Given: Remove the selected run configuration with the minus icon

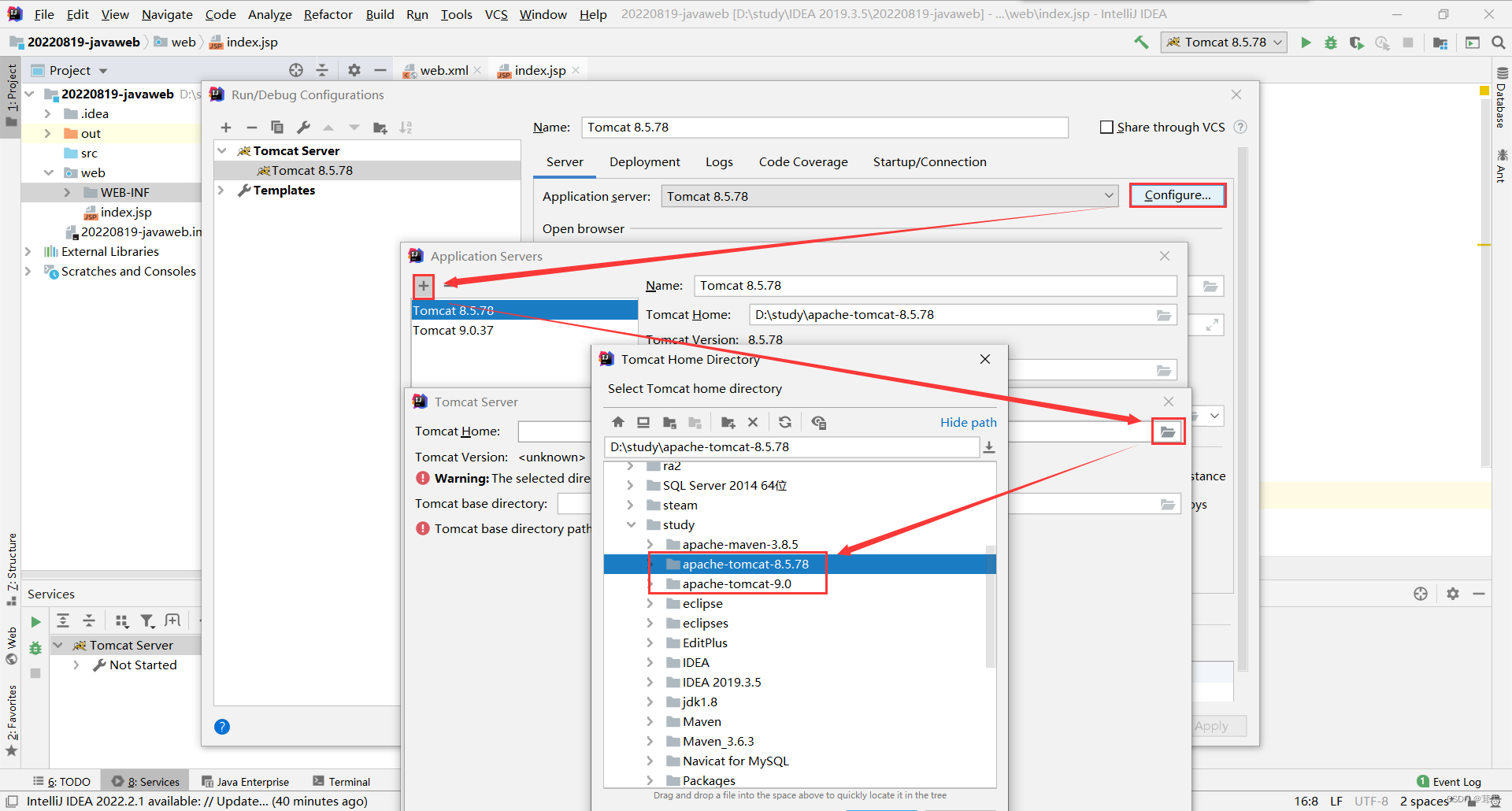Looking at the screenshot, I should point(252,128).
